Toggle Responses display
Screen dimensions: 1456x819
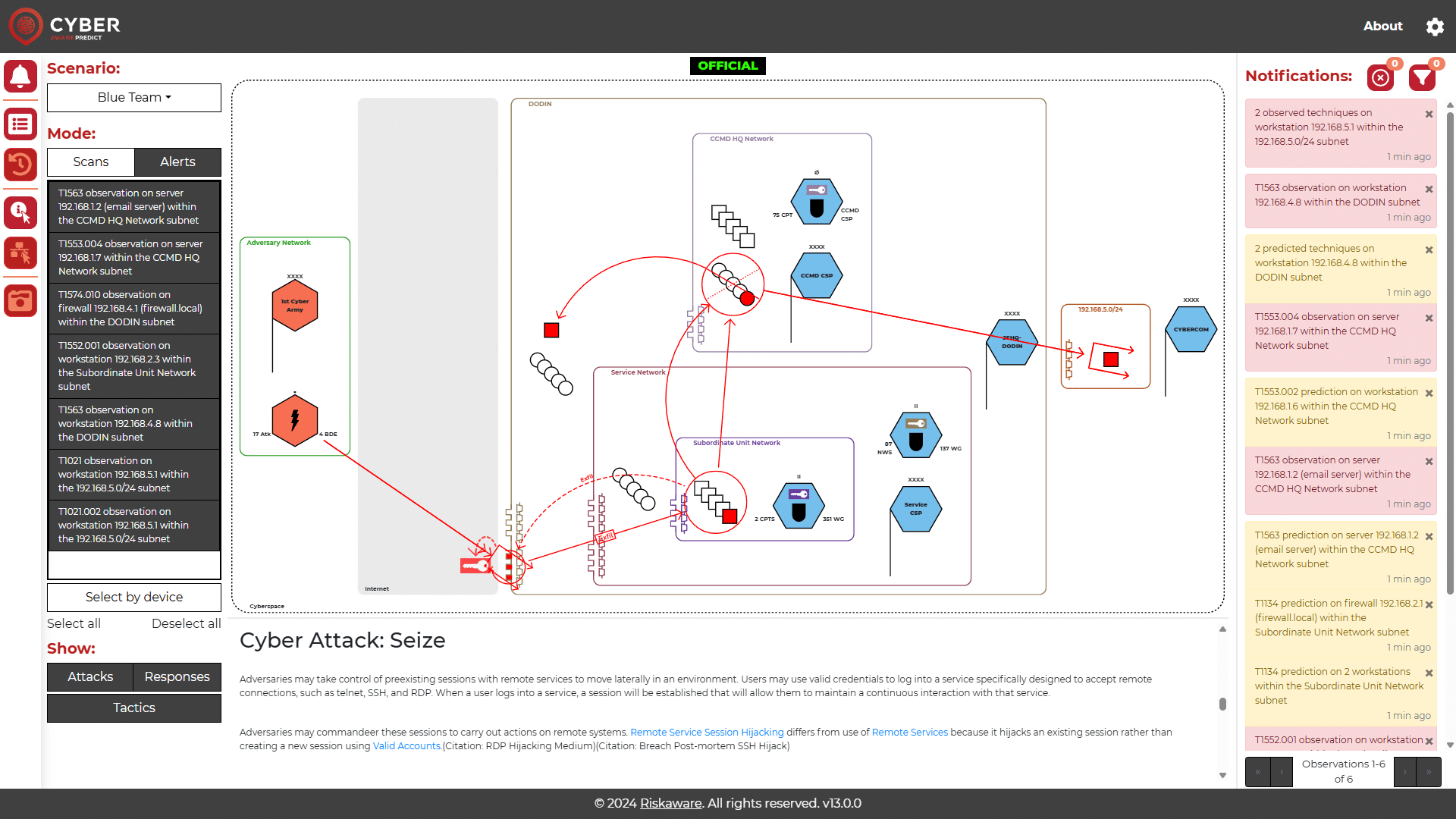point(177,677)
